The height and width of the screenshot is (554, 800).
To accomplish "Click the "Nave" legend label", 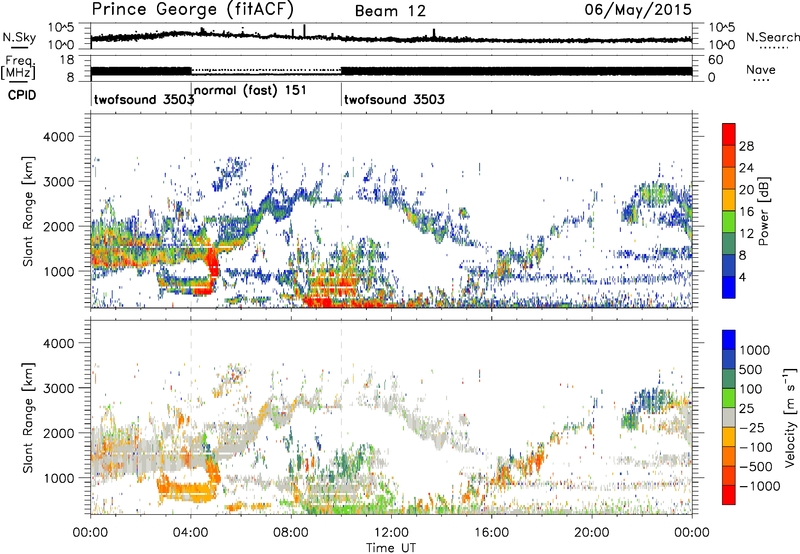I will click(761, 69).
